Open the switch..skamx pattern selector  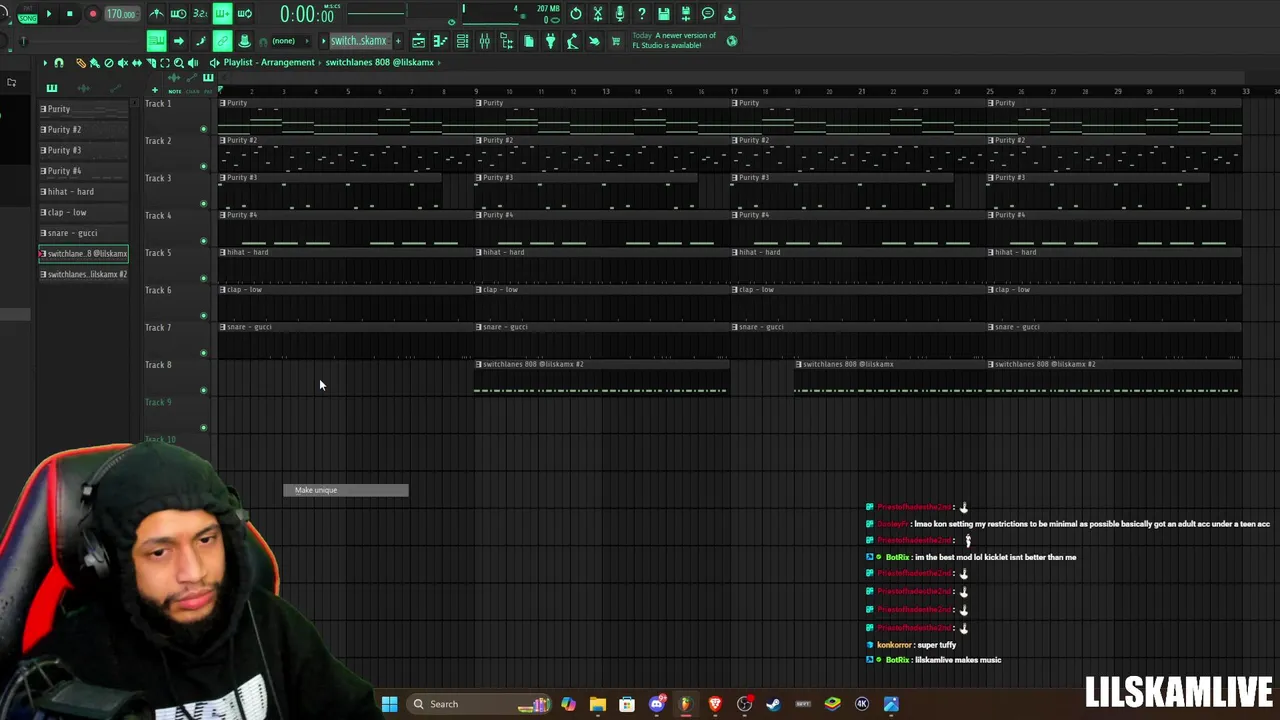(359, 41)
